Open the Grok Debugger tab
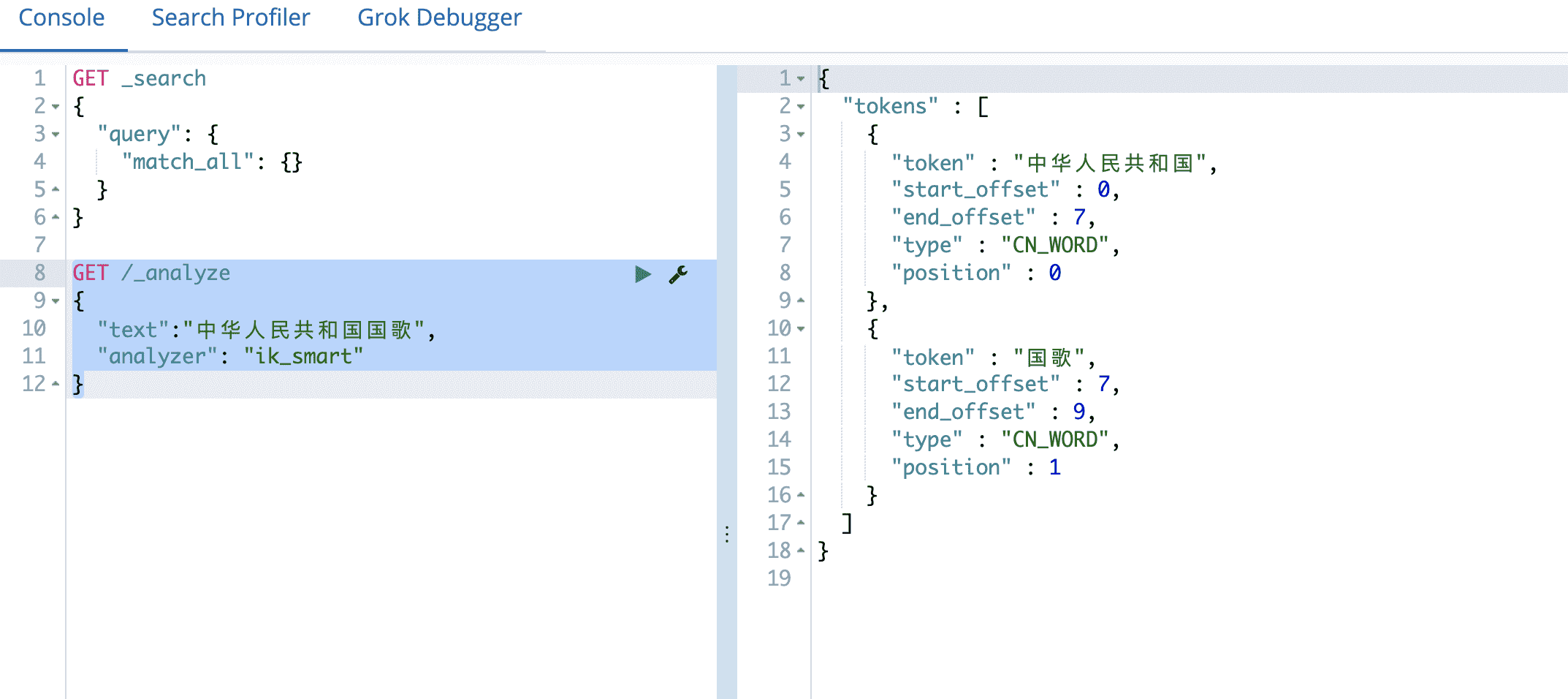Screen dimensions: 1568x699 pyautogui.click(x=439, y=18)
